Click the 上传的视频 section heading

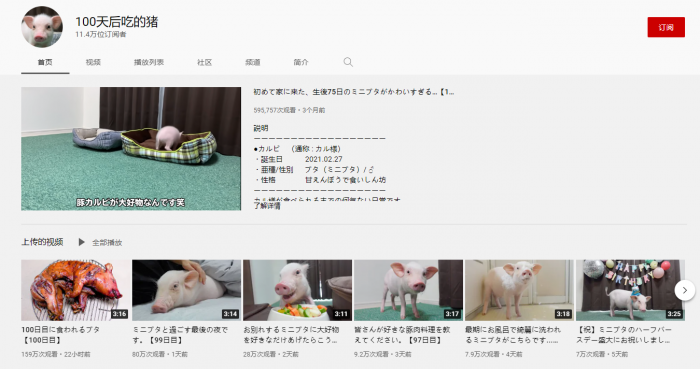tap(42, 242)
